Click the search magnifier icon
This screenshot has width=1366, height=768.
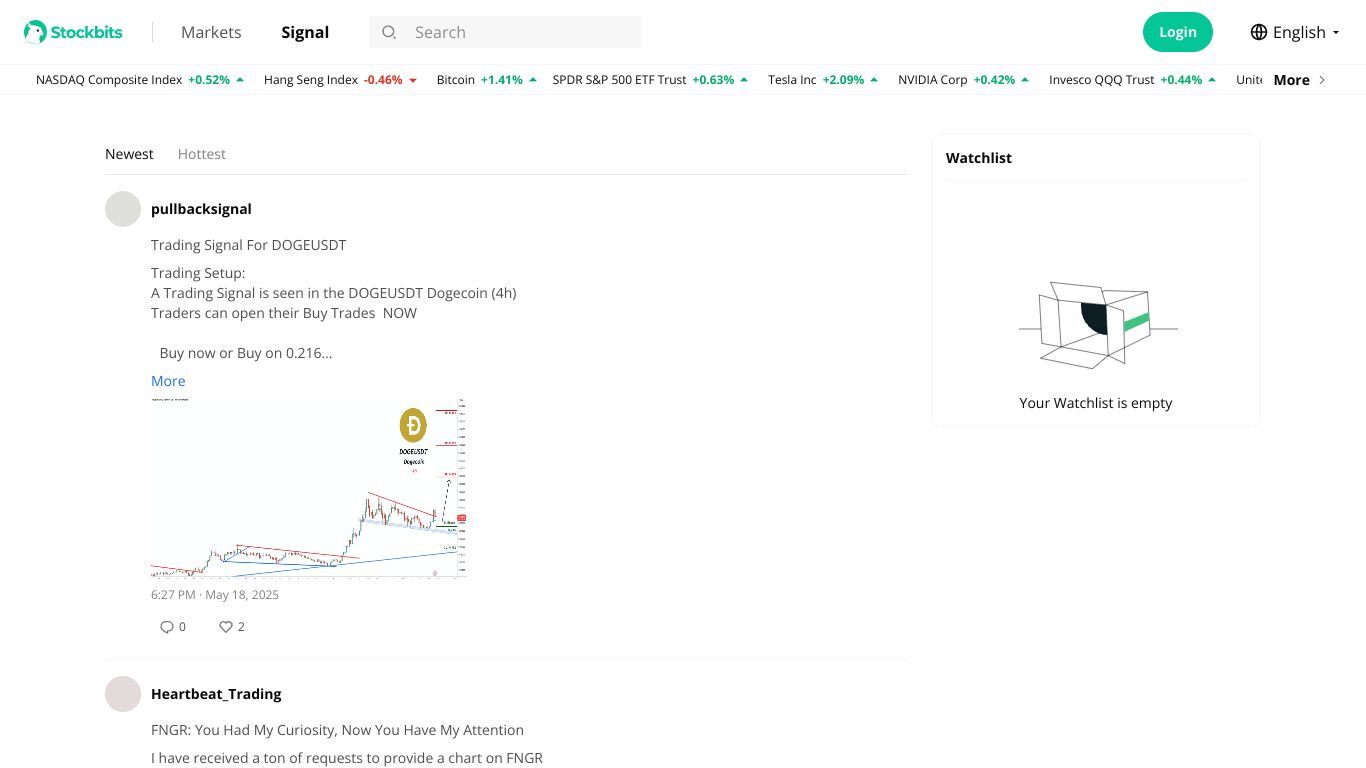389,32
